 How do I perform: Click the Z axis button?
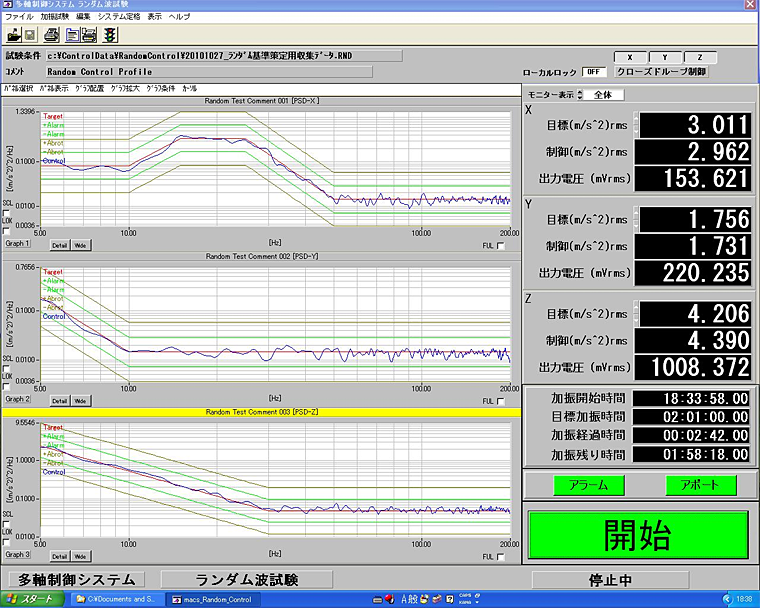click(700, 57)
